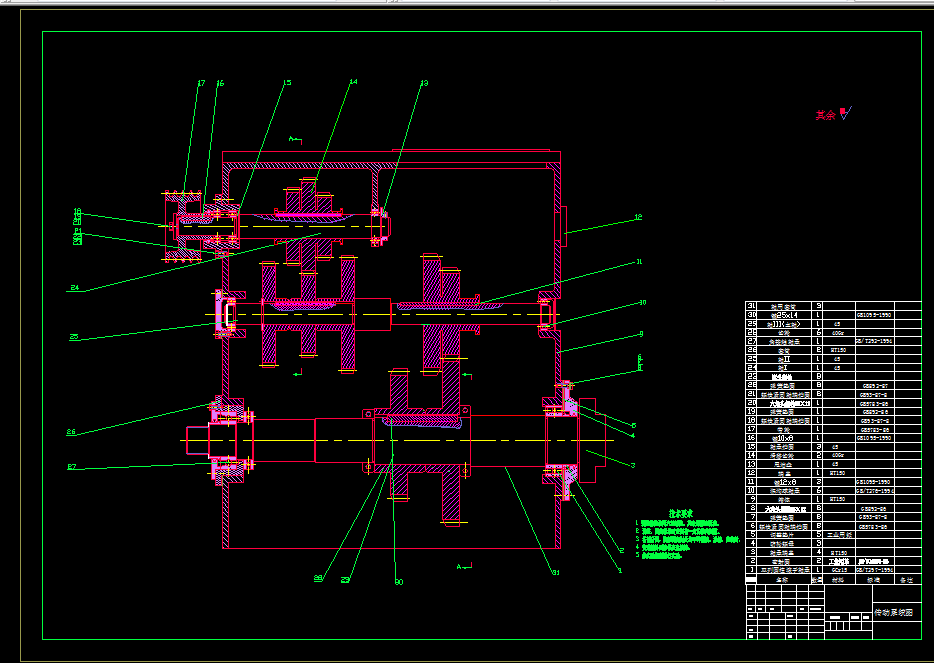Click balloon callout 12 right of the housing
The height and width of the screenshot is (663, 934).
click(x=639, y=217)
